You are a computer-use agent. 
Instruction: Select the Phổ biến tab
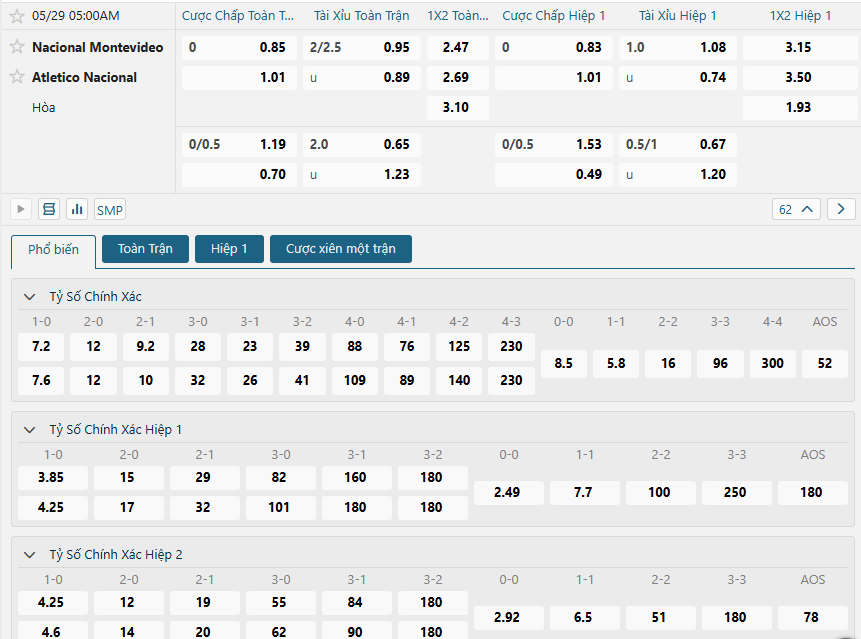[x=53, y=250]
